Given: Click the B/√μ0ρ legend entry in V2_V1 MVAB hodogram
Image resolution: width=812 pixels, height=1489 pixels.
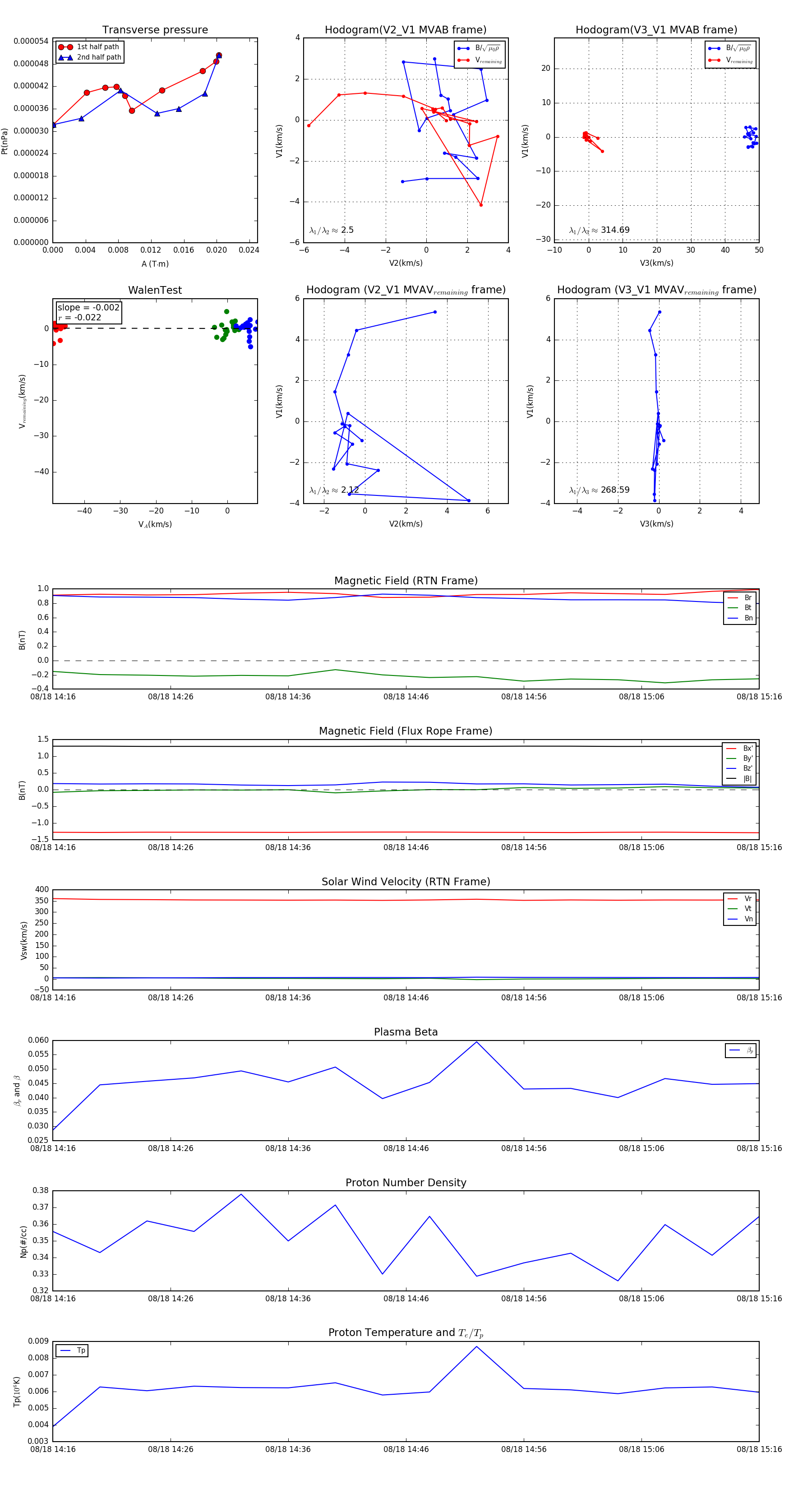Looking at the screenshot, I should (480, 49).
